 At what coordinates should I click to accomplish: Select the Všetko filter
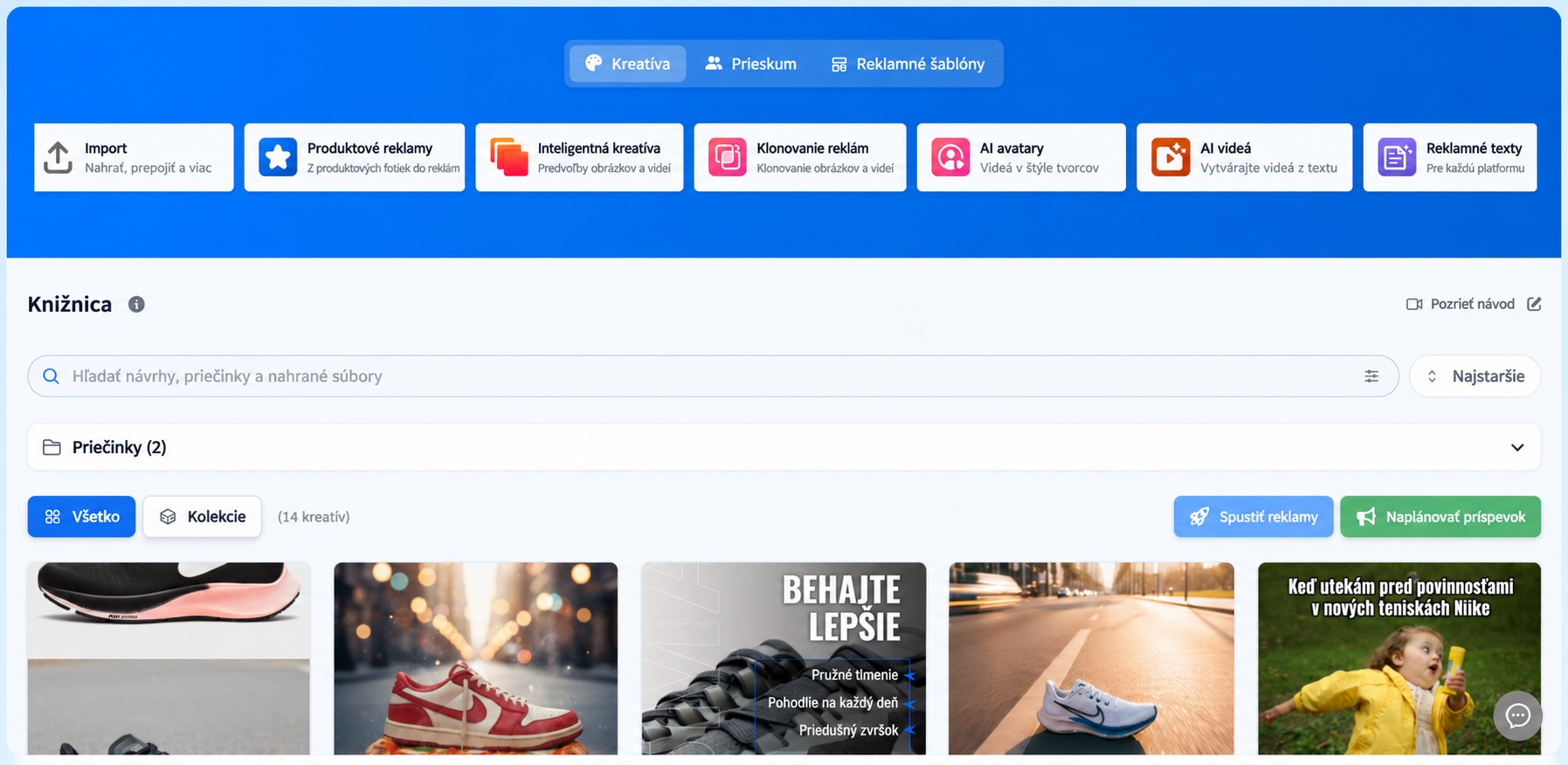(81, 517)
